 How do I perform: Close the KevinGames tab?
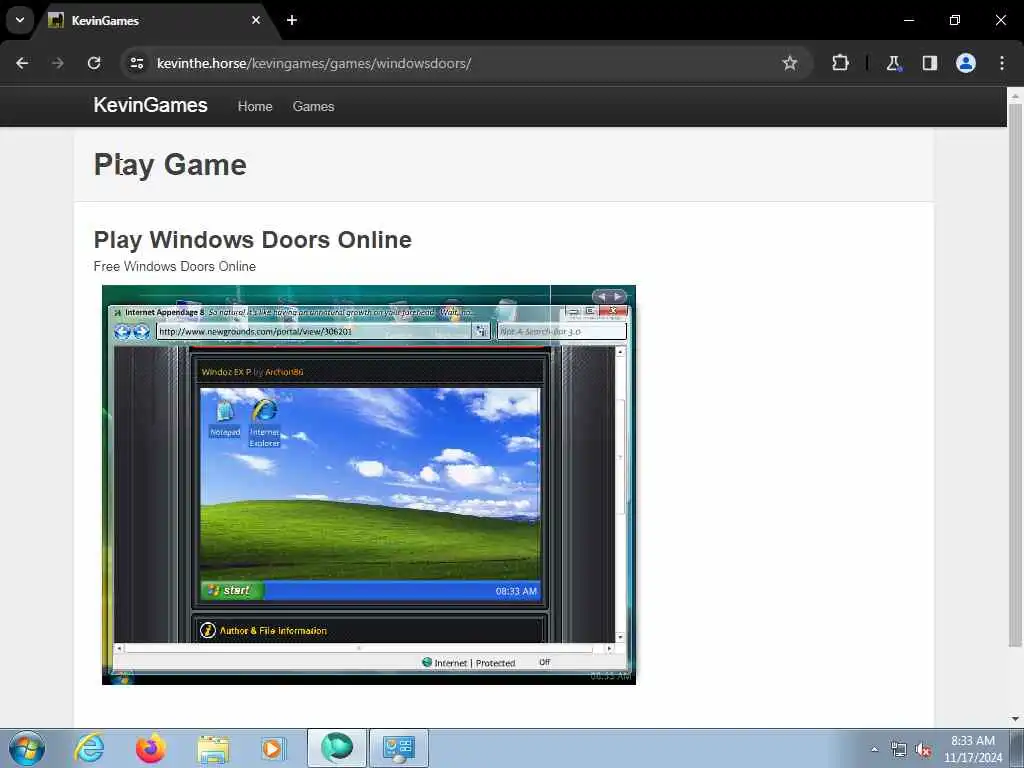point(256,20)
